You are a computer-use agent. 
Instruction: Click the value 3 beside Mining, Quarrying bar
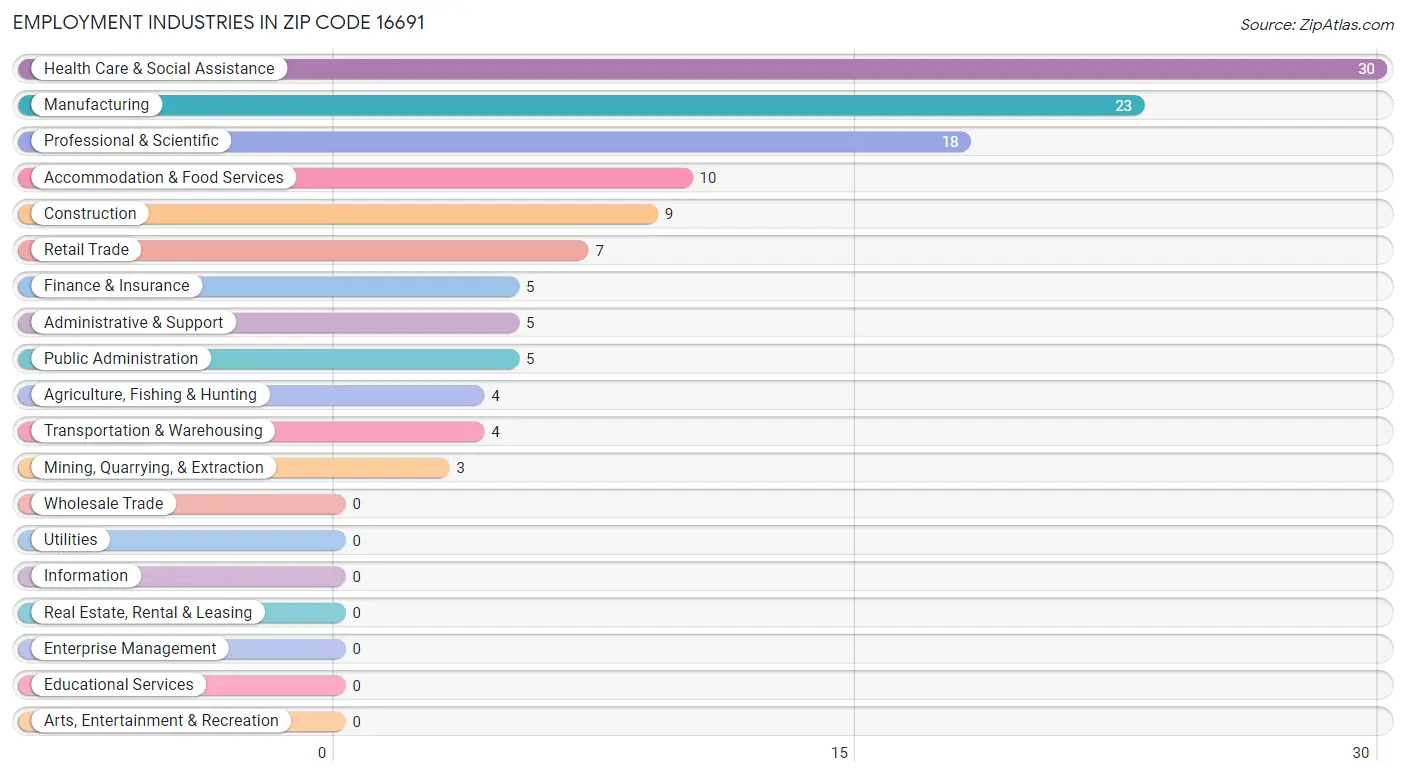coord(461,468)
